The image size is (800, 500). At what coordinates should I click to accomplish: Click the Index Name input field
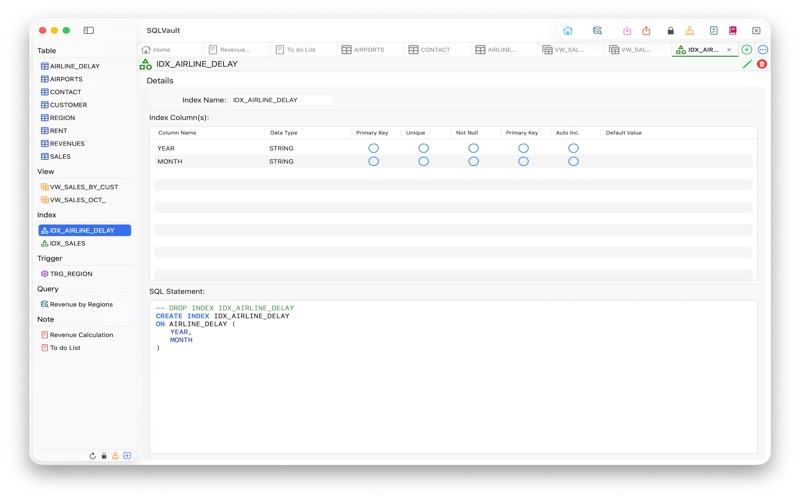tap(282, 100)
